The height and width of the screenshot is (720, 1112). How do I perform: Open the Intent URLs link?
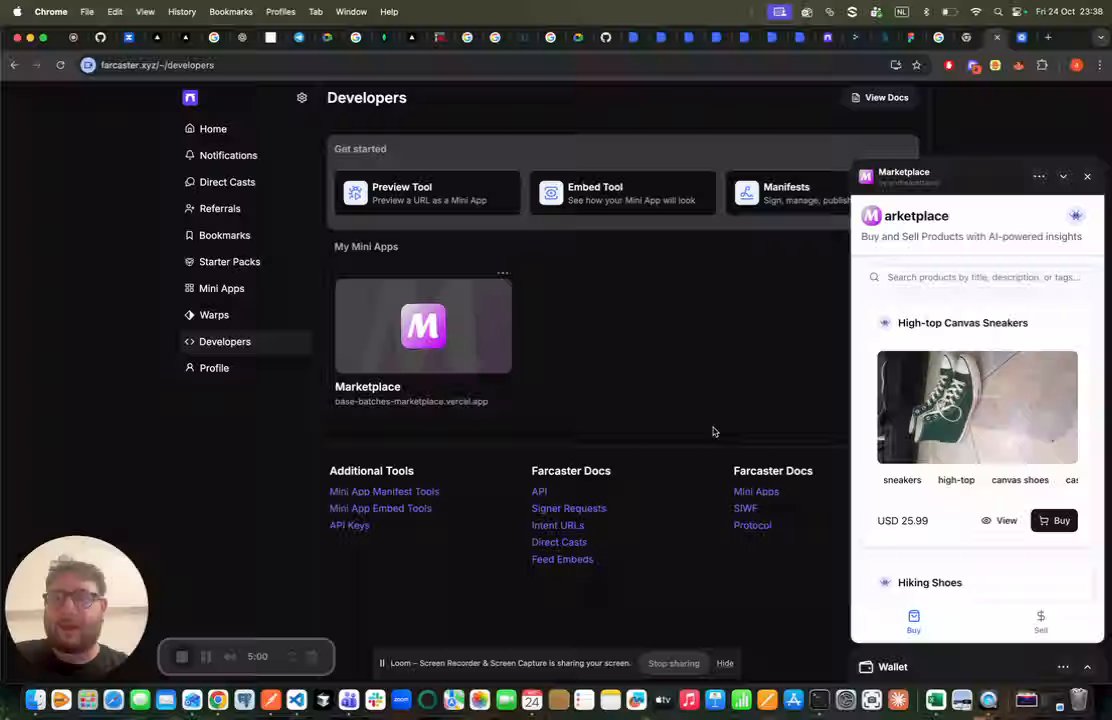[558, 526]
